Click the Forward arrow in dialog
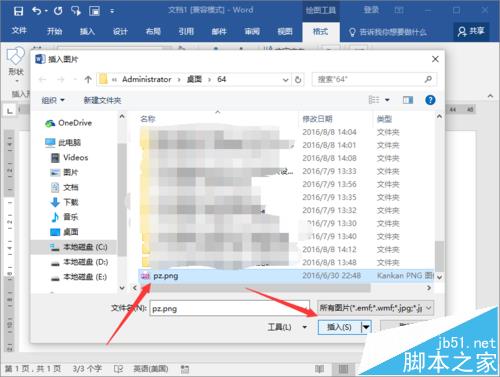Viewport: 500px width, 377px height. 61,79
